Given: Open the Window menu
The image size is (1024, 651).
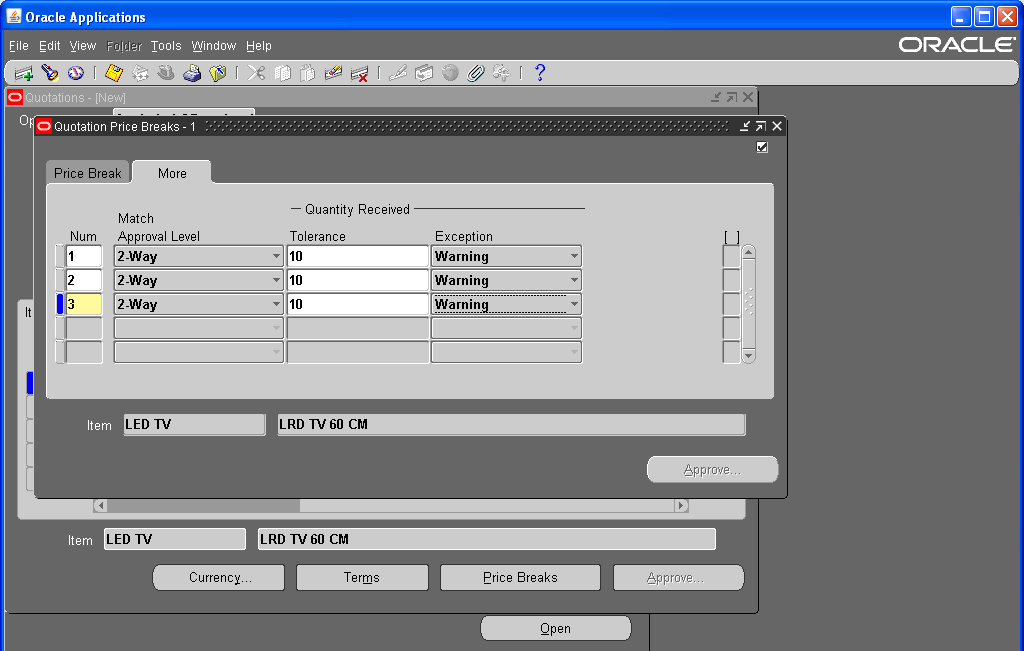Looking at the screenshot, I should (214, 46).
